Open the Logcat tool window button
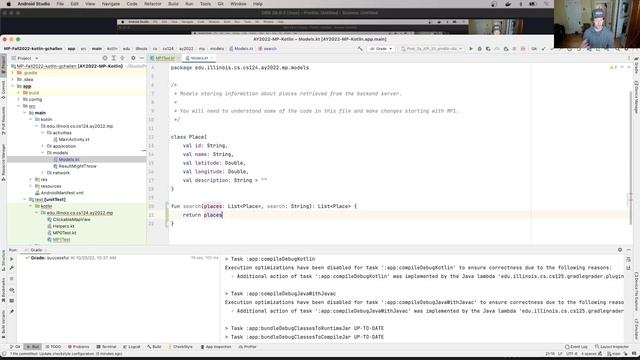 click(x=132, y=347)
